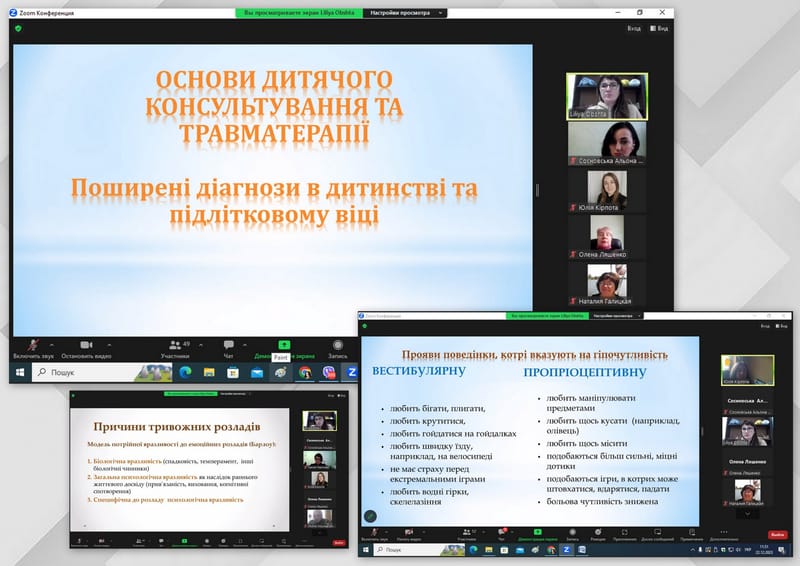Expand down arrow below thumbnails in bottom-left window
The height and width of the screenshot is (566, 800).
(x=320, y=531)
